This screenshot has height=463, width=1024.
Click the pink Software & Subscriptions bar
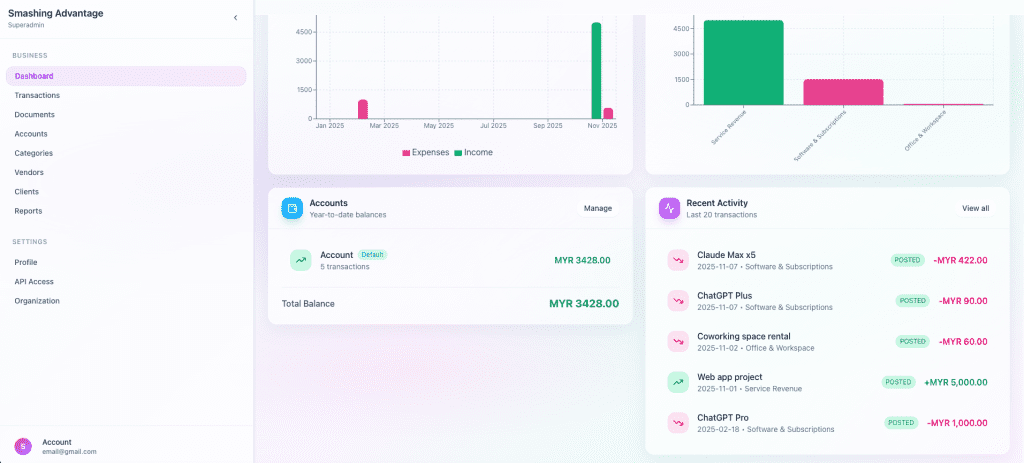click(843, 91)
